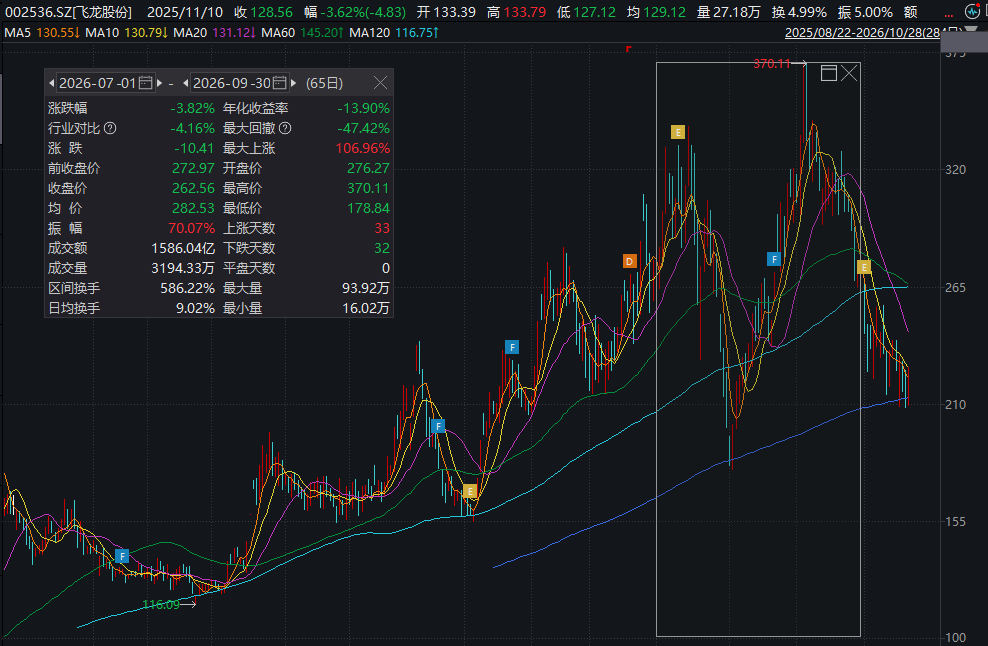This screenshot has height=646, width=988.
Task: Select the 最低价 value 178.84
Action: [369, 208]
